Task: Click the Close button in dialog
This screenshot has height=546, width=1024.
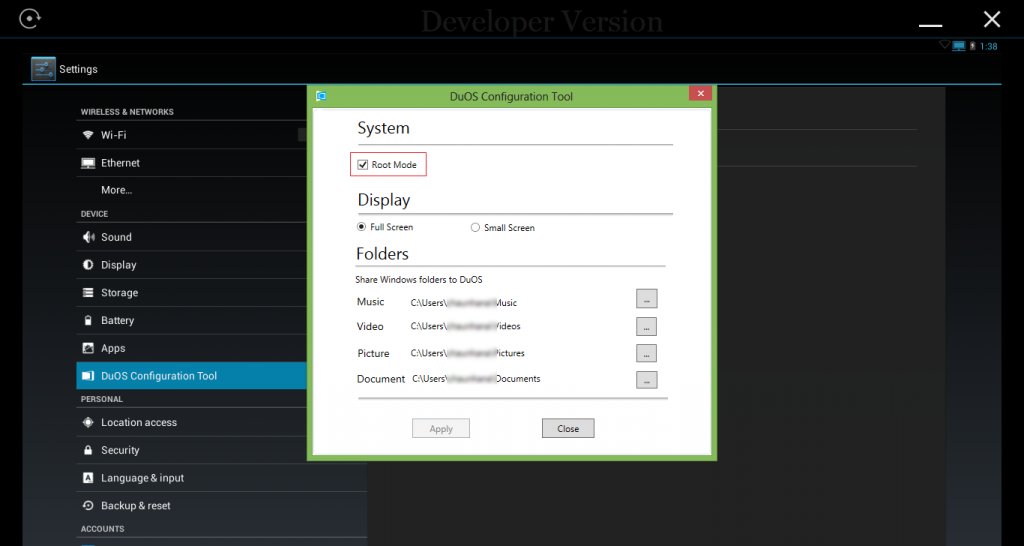Action: pyautogui.click(x=568, y=428)
